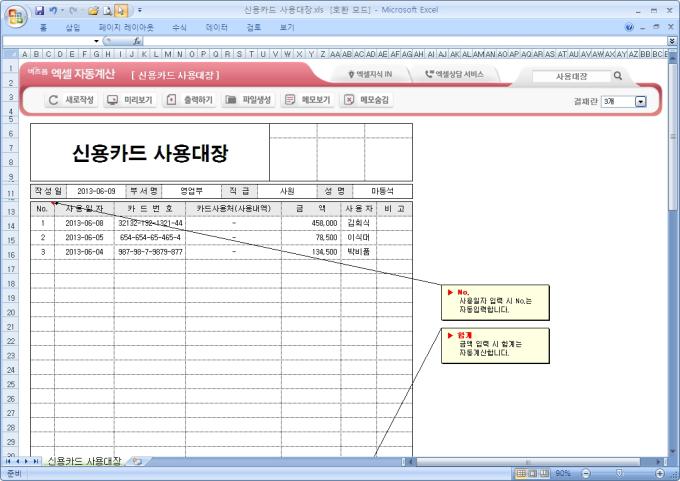680x481 pixels.
Task: Select the 카드사용처(사용내역) header cell
Action: [233, 209]
